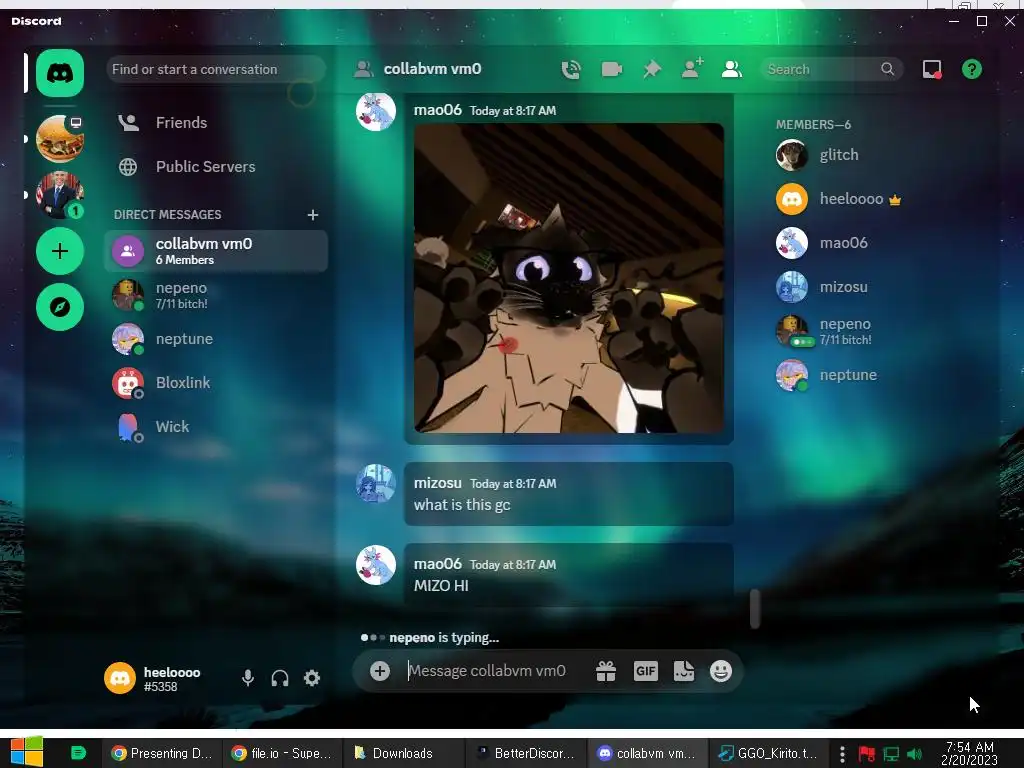Select the collabvm vm0 group DM
This screenshot has width=1024, height=768.
click(216, 251)
